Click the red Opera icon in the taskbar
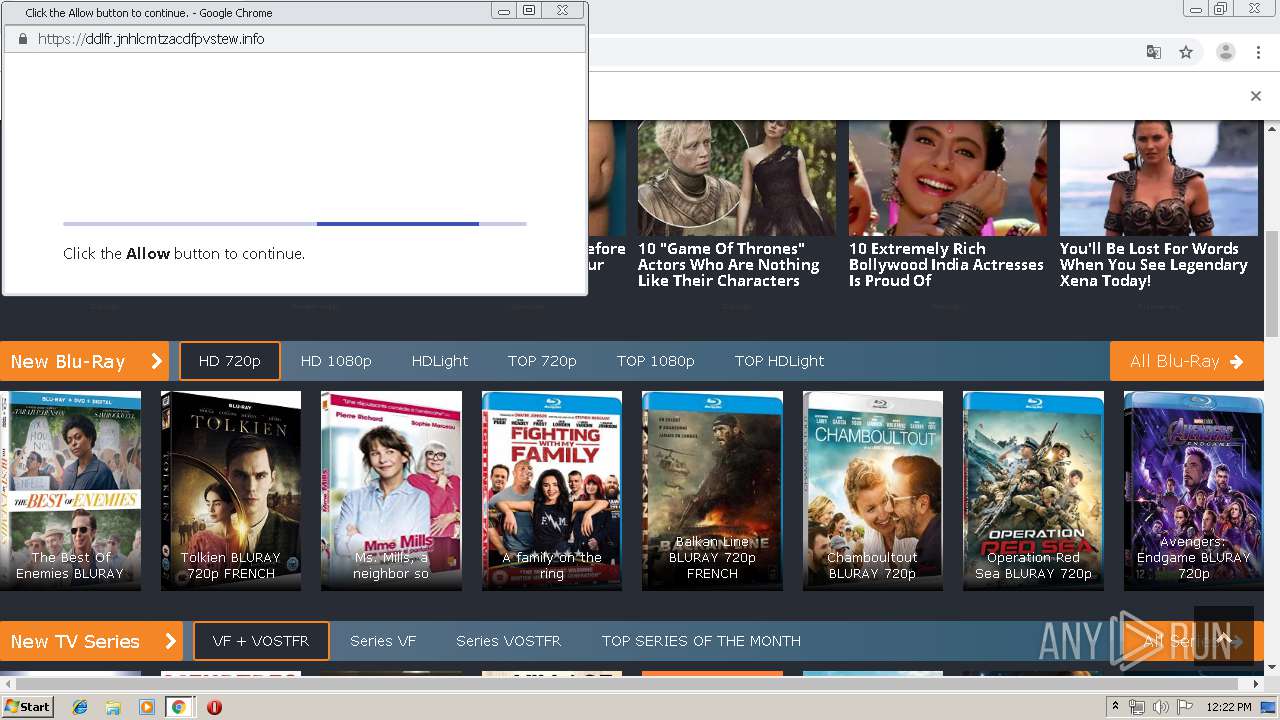 pos(214,707)
